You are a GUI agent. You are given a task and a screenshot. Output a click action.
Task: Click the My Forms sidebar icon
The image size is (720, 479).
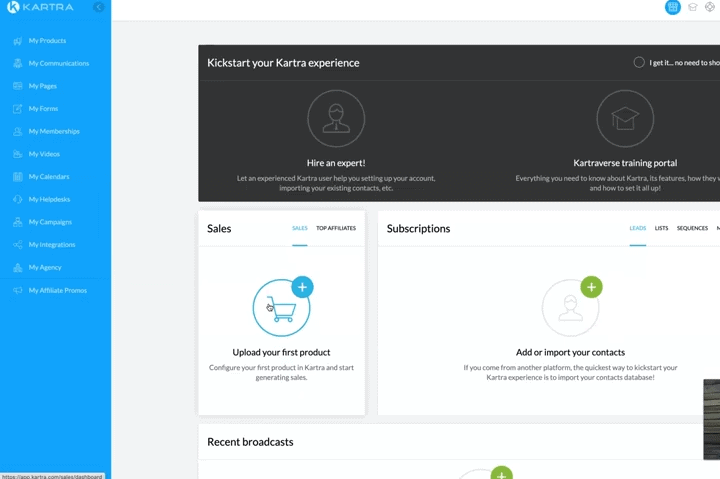pos(17,109)
